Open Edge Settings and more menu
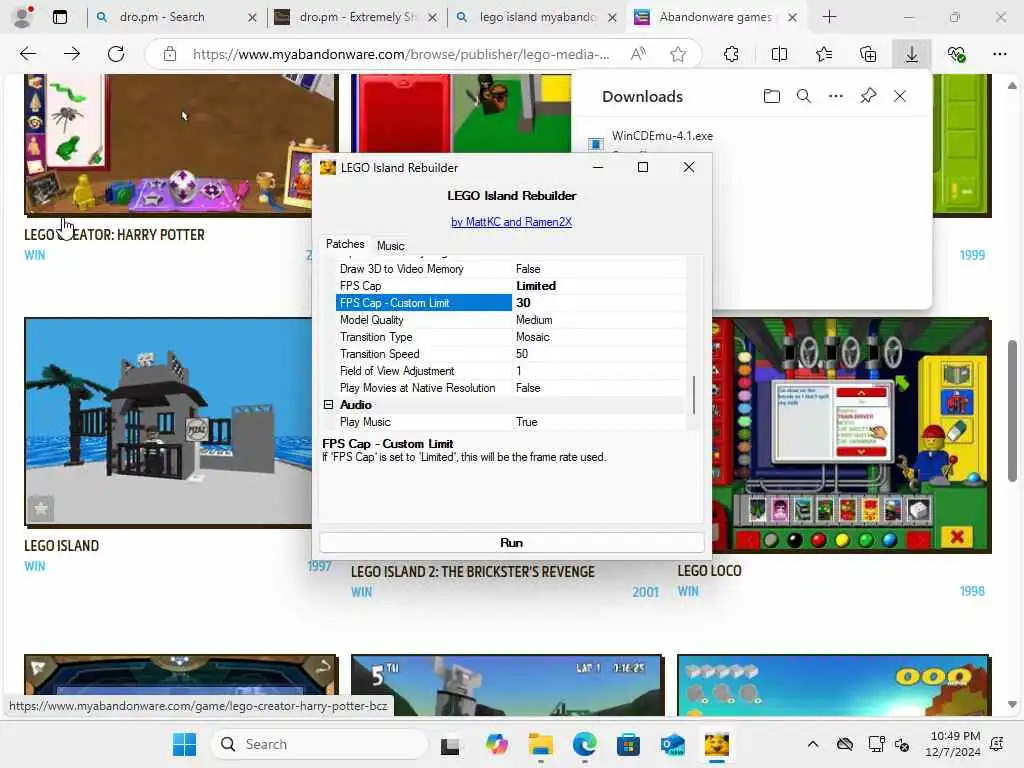The width and height of the screenshot is (1024, 768). (x=1000, y=54)
